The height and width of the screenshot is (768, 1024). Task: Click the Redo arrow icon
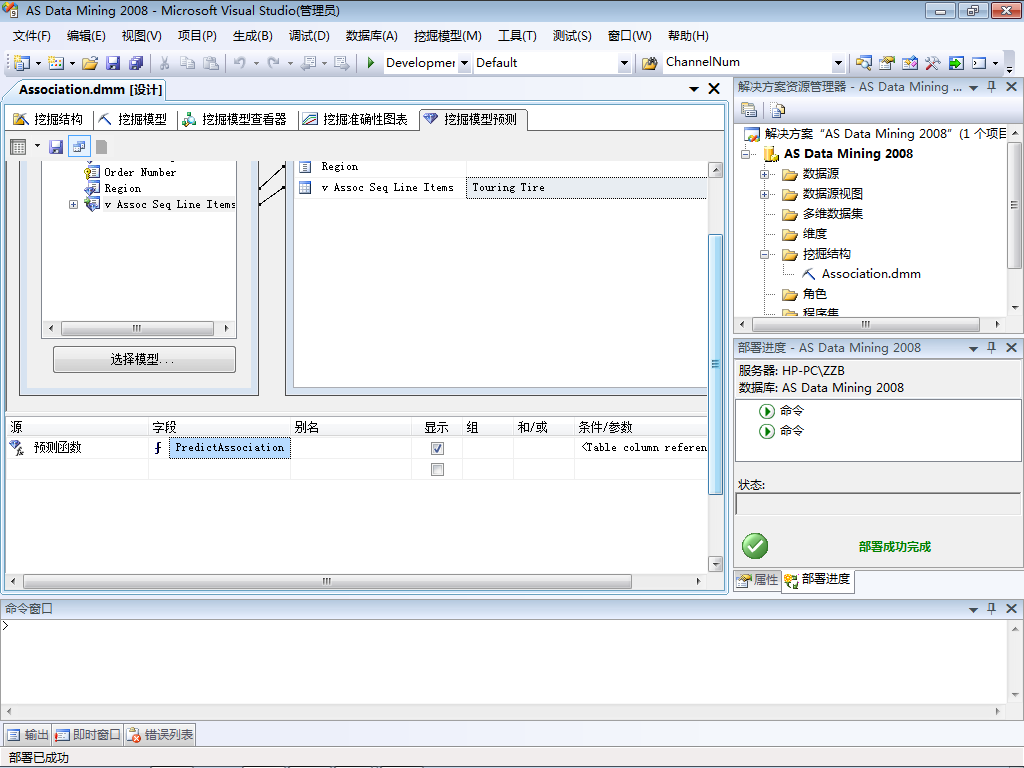[274, 63]
